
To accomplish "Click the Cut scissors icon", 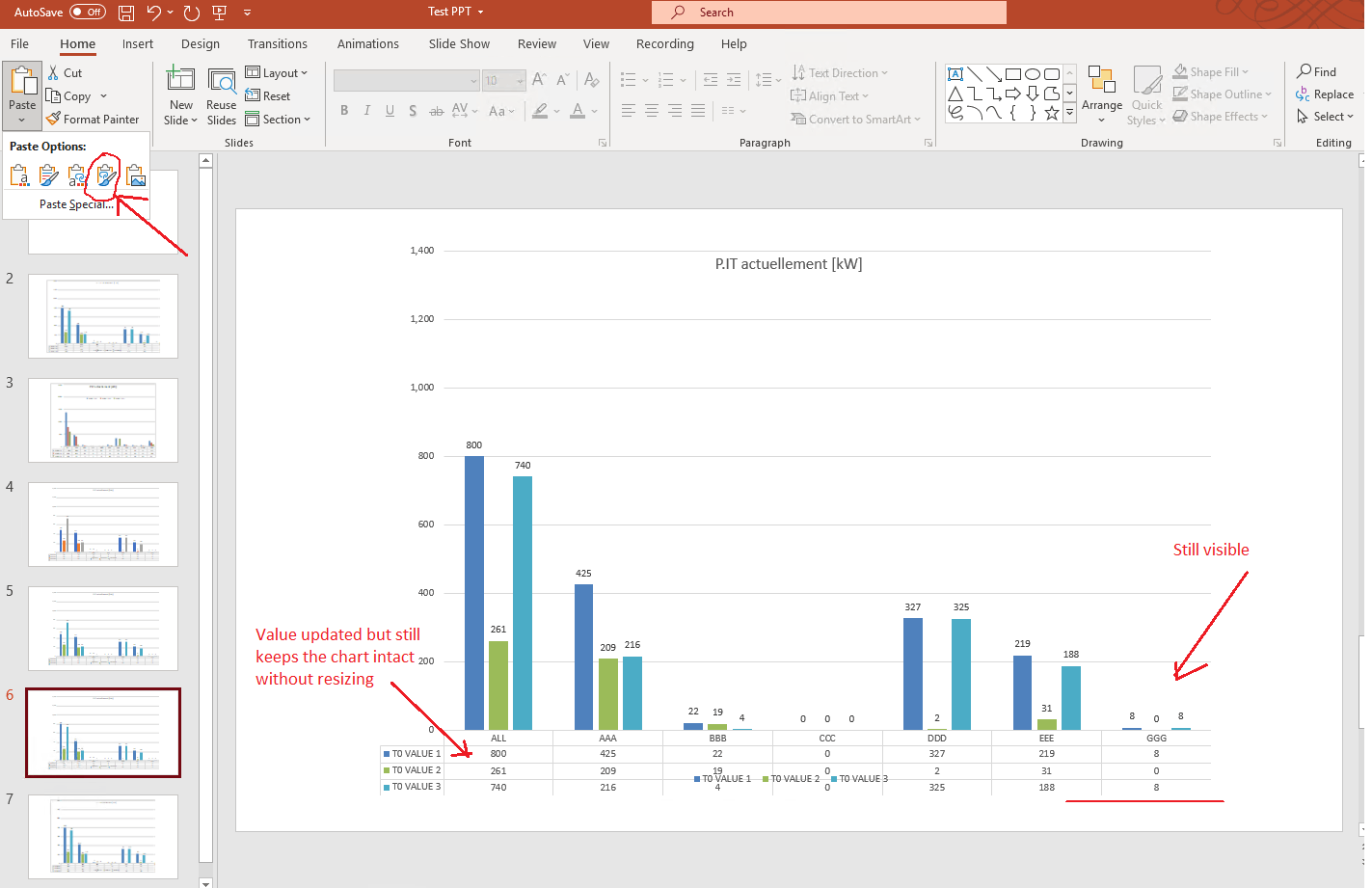I will coord(54,73).
